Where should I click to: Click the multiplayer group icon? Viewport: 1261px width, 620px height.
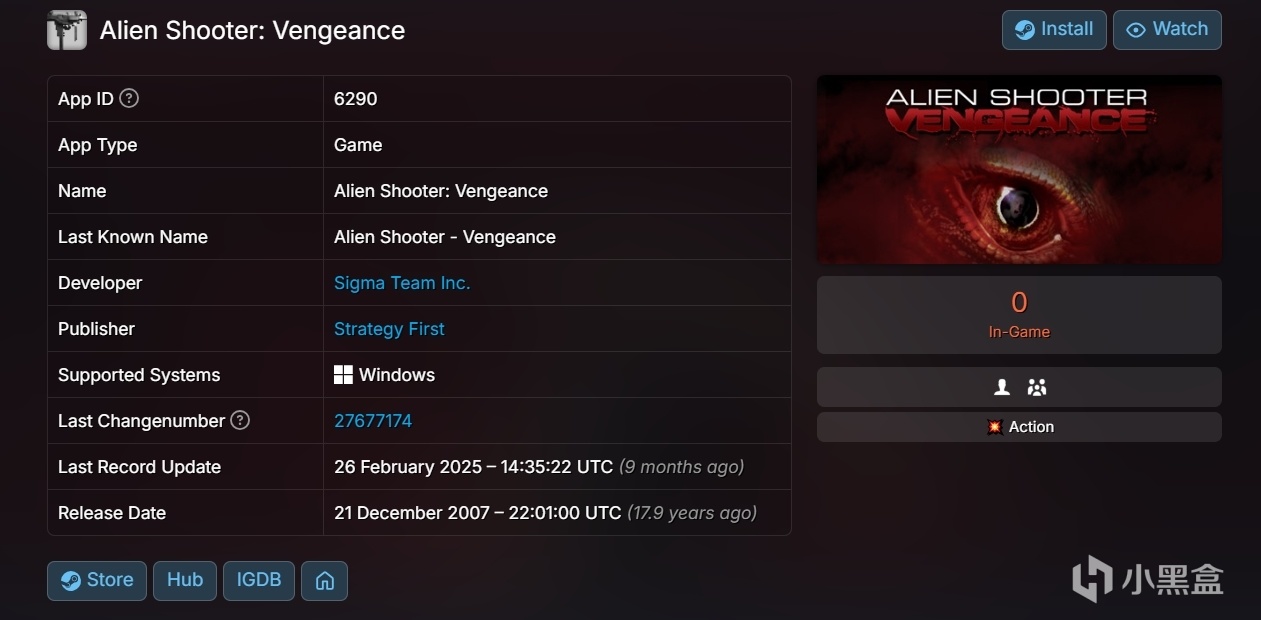(x=1037, y=387)
